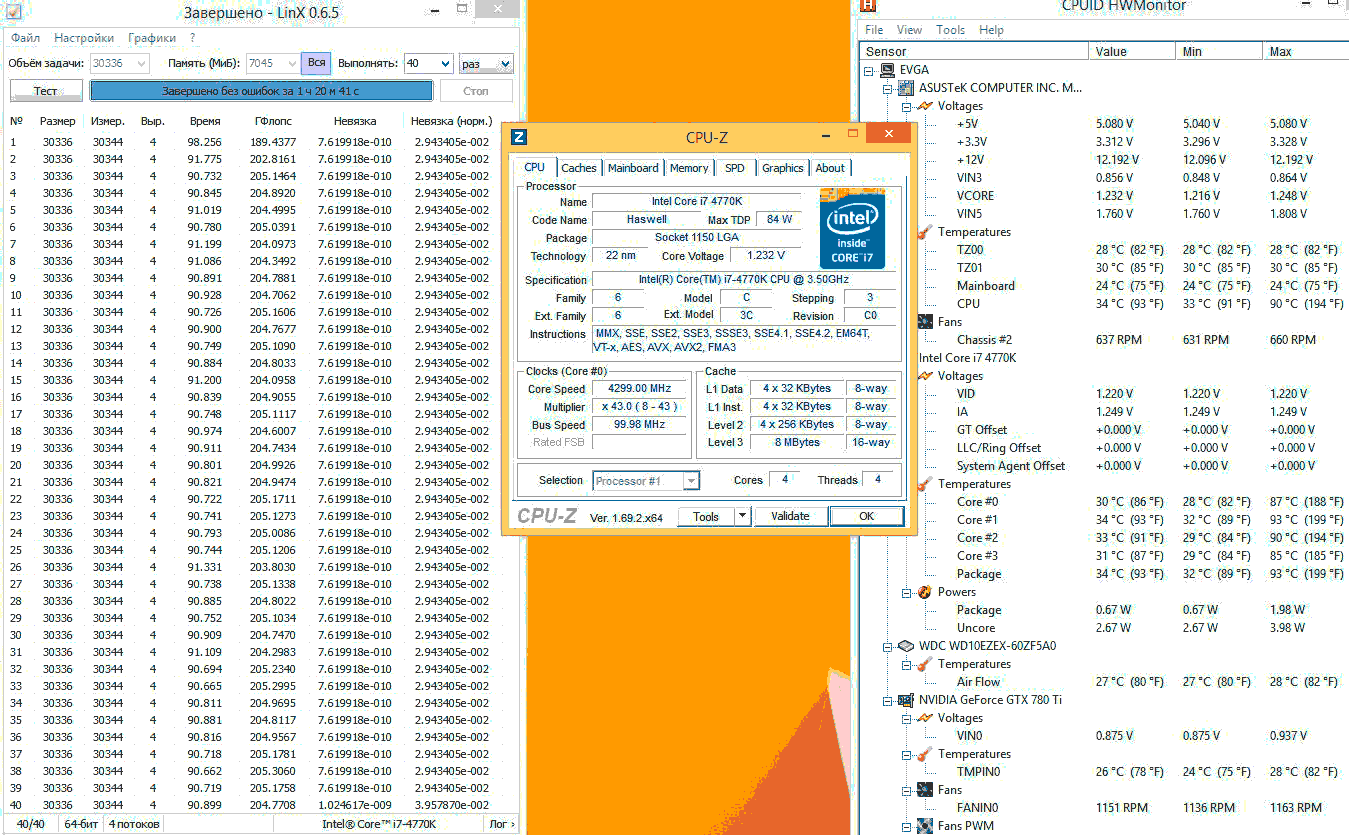Viewport: 1349px width, 835px height.
Task: Open the Объём задачи dropdown in LinX
Action: pos(141,63)
